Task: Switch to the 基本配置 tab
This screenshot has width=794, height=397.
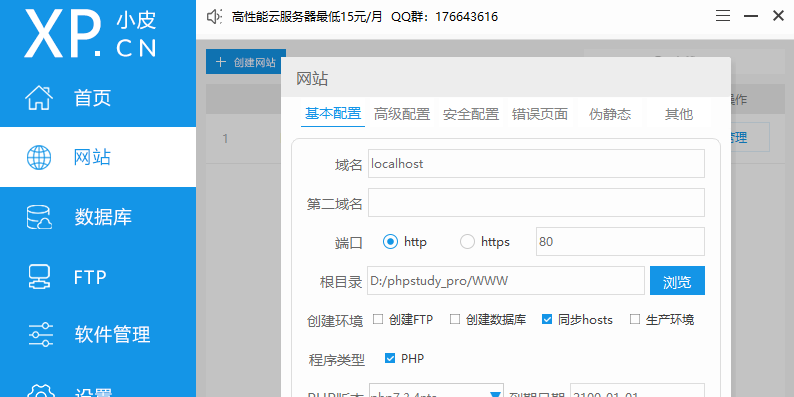Action: tap(333, 114)
